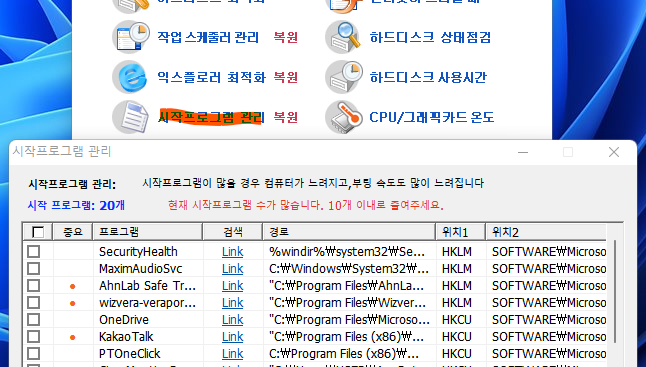Viewport: 646px width, 367px height.
Task: Open 익스플로러 최적화 link text
Action: tap(211, 77)
